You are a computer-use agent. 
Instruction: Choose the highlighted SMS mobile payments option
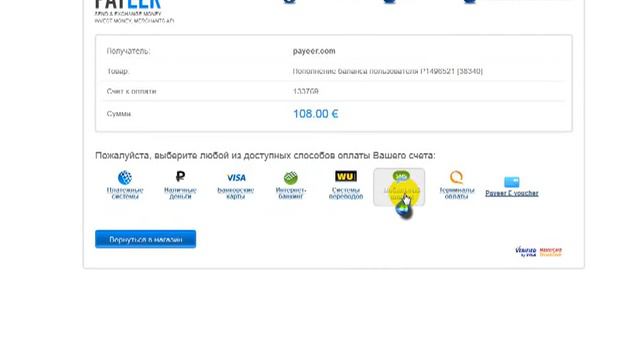coord(399,187)
